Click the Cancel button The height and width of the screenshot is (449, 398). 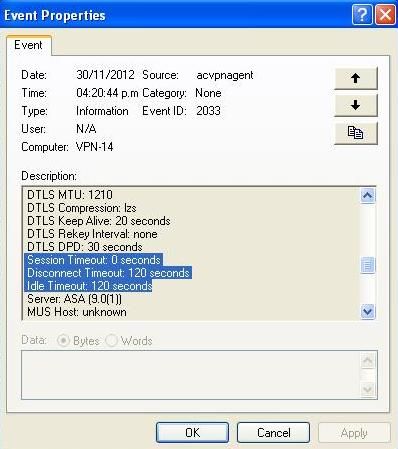(x=273, y=433)
